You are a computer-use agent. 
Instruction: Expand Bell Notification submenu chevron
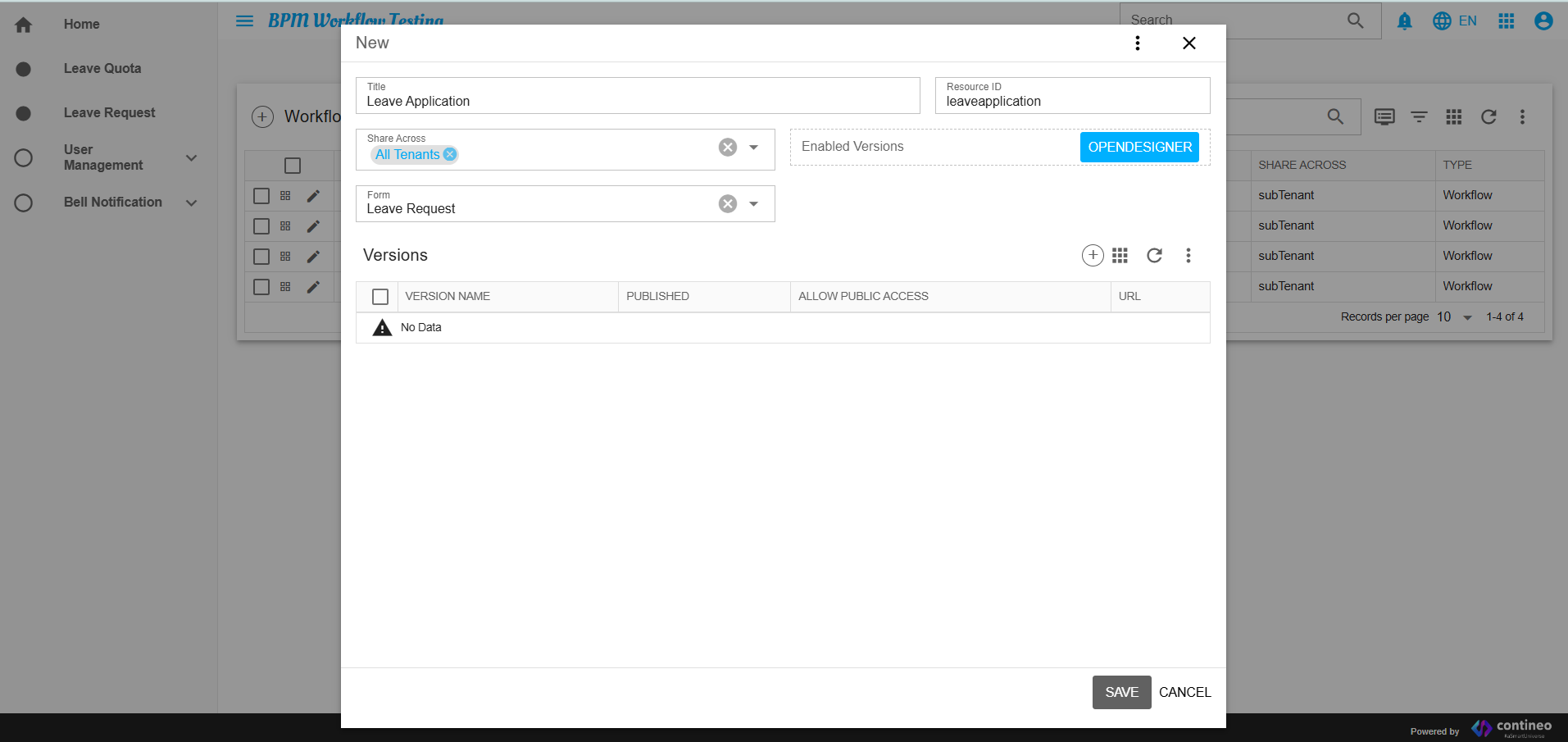(x=192, y=203)
